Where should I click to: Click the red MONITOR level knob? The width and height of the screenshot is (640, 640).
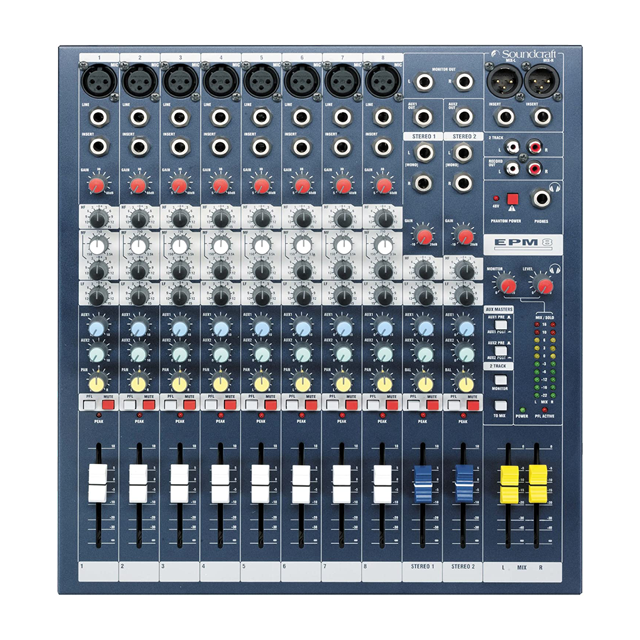point(508,285)
